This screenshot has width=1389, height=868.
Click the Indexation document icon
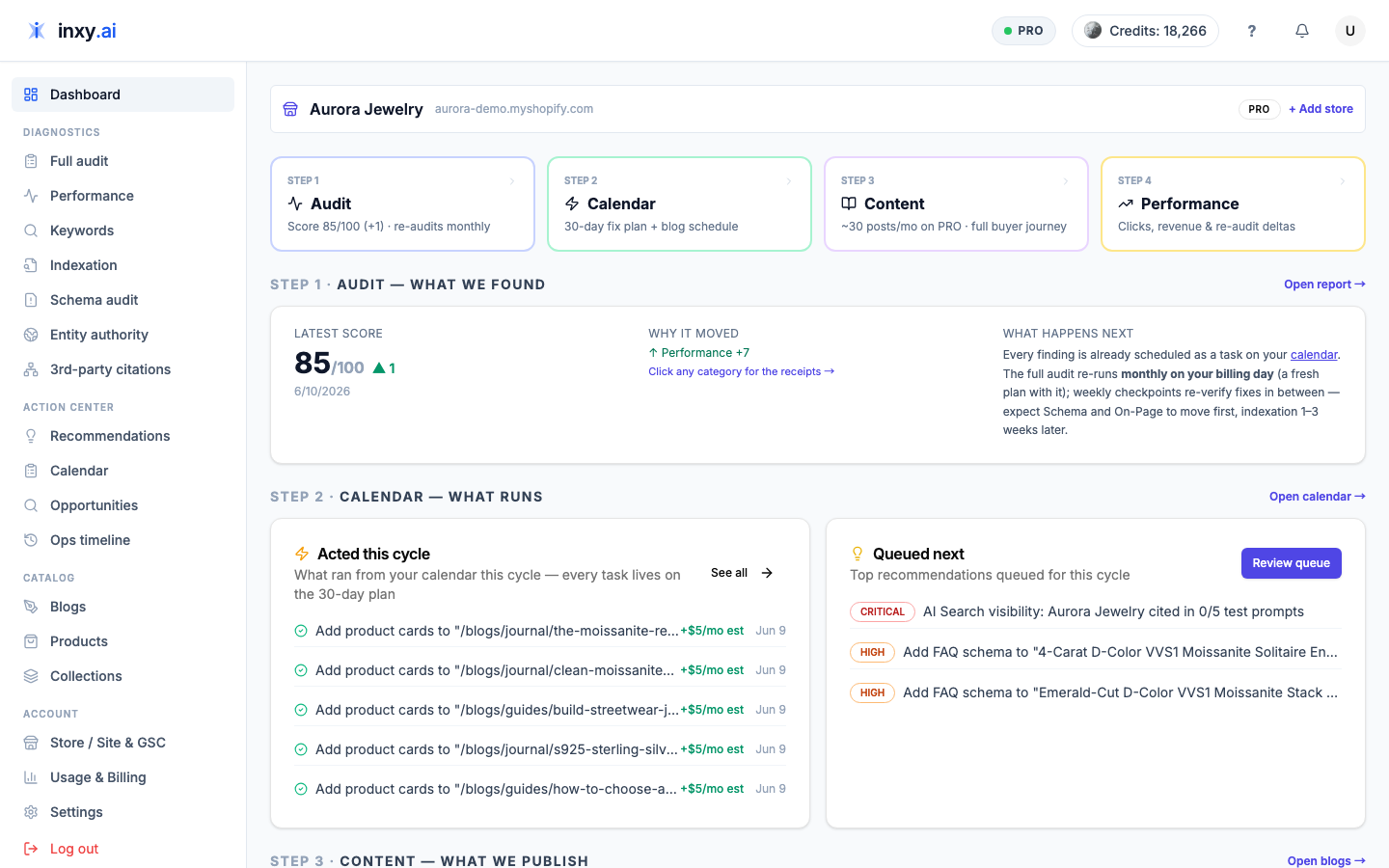click(x=31, y=265)
